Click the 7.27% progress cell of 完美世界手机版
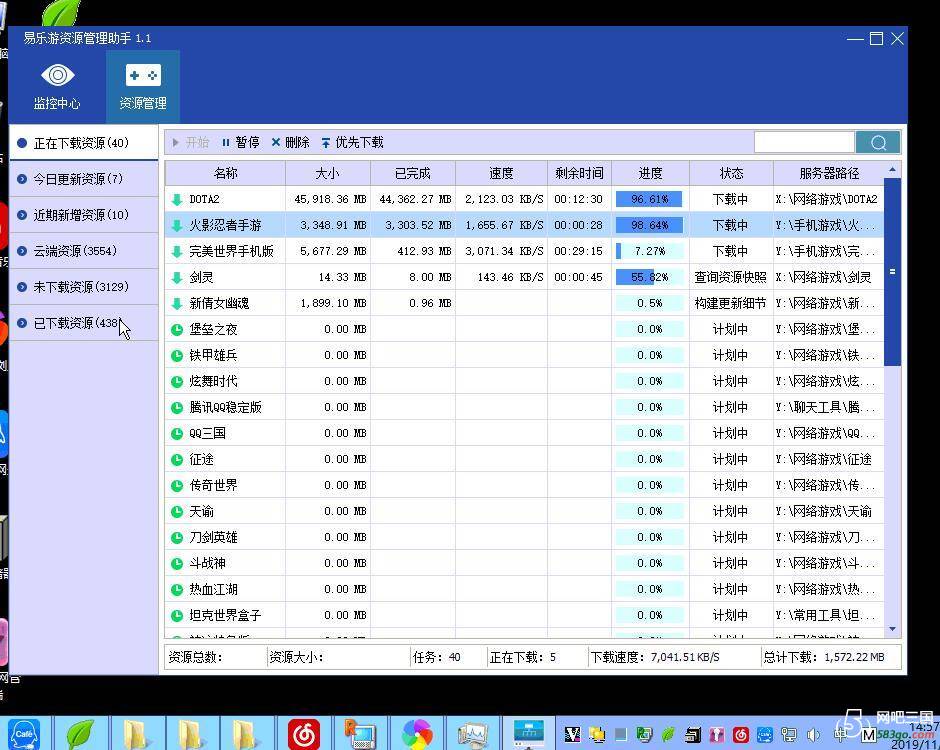 pos(649,251)
